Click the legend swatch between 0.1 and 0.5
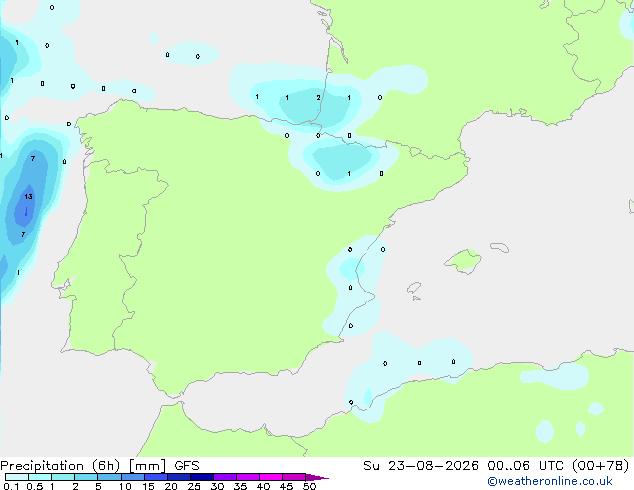This screenshot has height=490, width=634. (17, 477)
